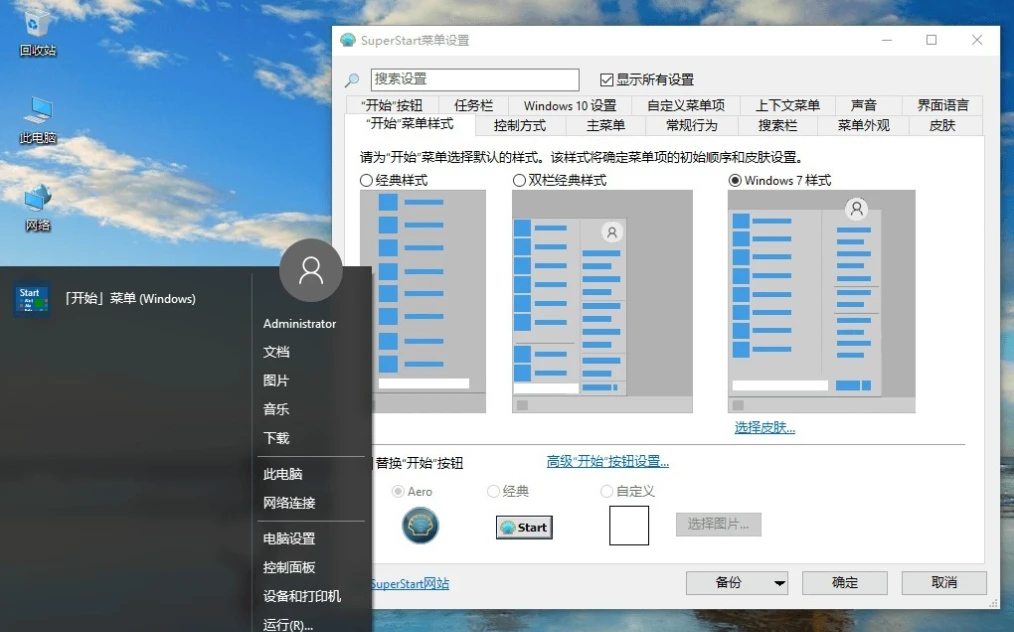Visit the SuperStart website (SuperStart网站) link
This screenshot has height=632, width=1014.
coord(410,583)
